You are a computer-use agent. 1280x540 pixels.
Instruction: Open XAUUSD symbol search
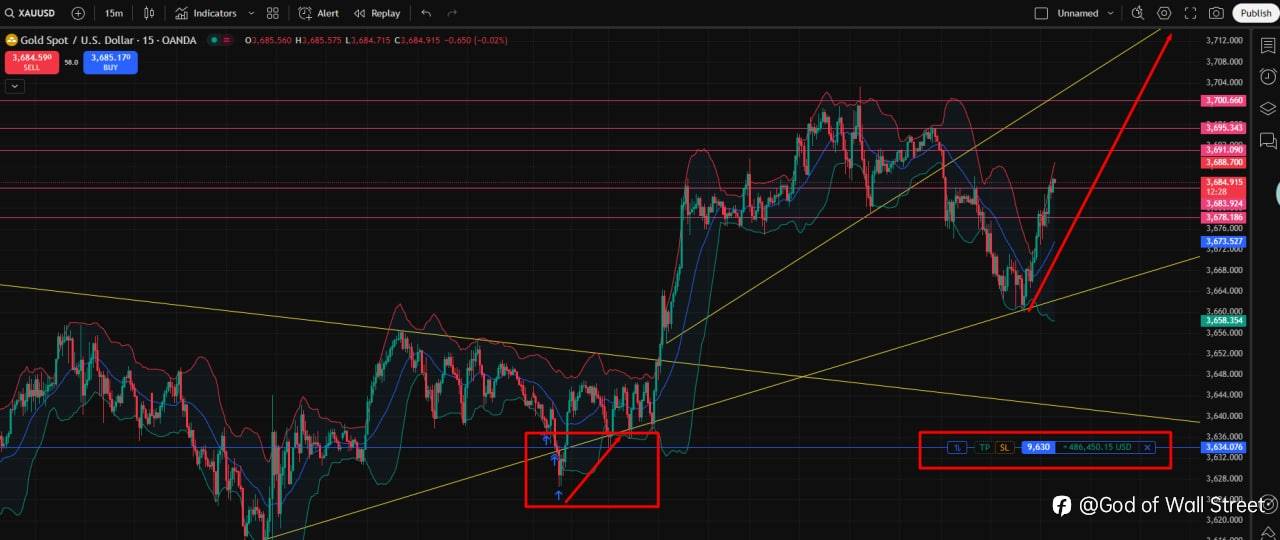pos(31,13)
